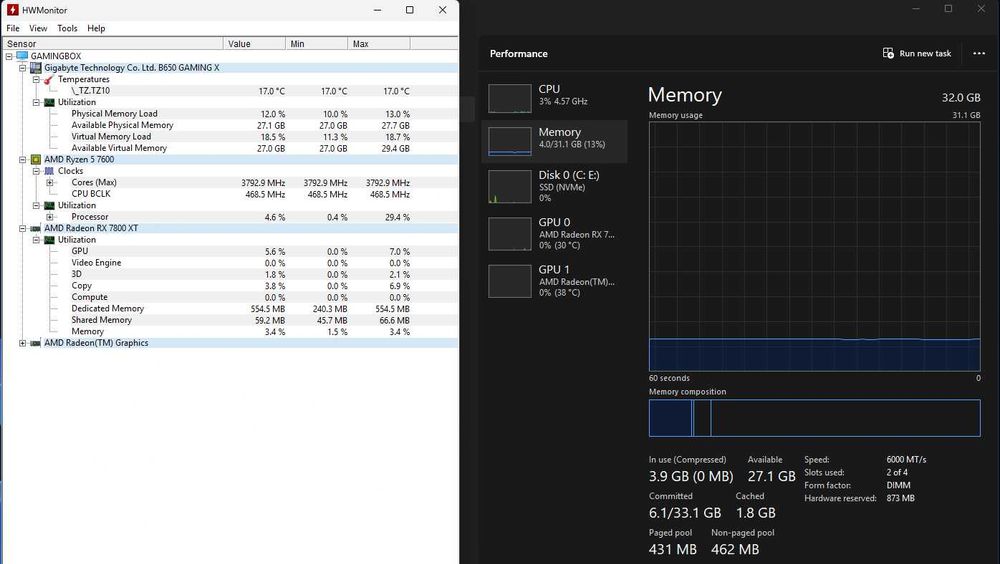
Task: Expand the AMD Radeon(TM) Graphics node
Action: coord(22,343)
